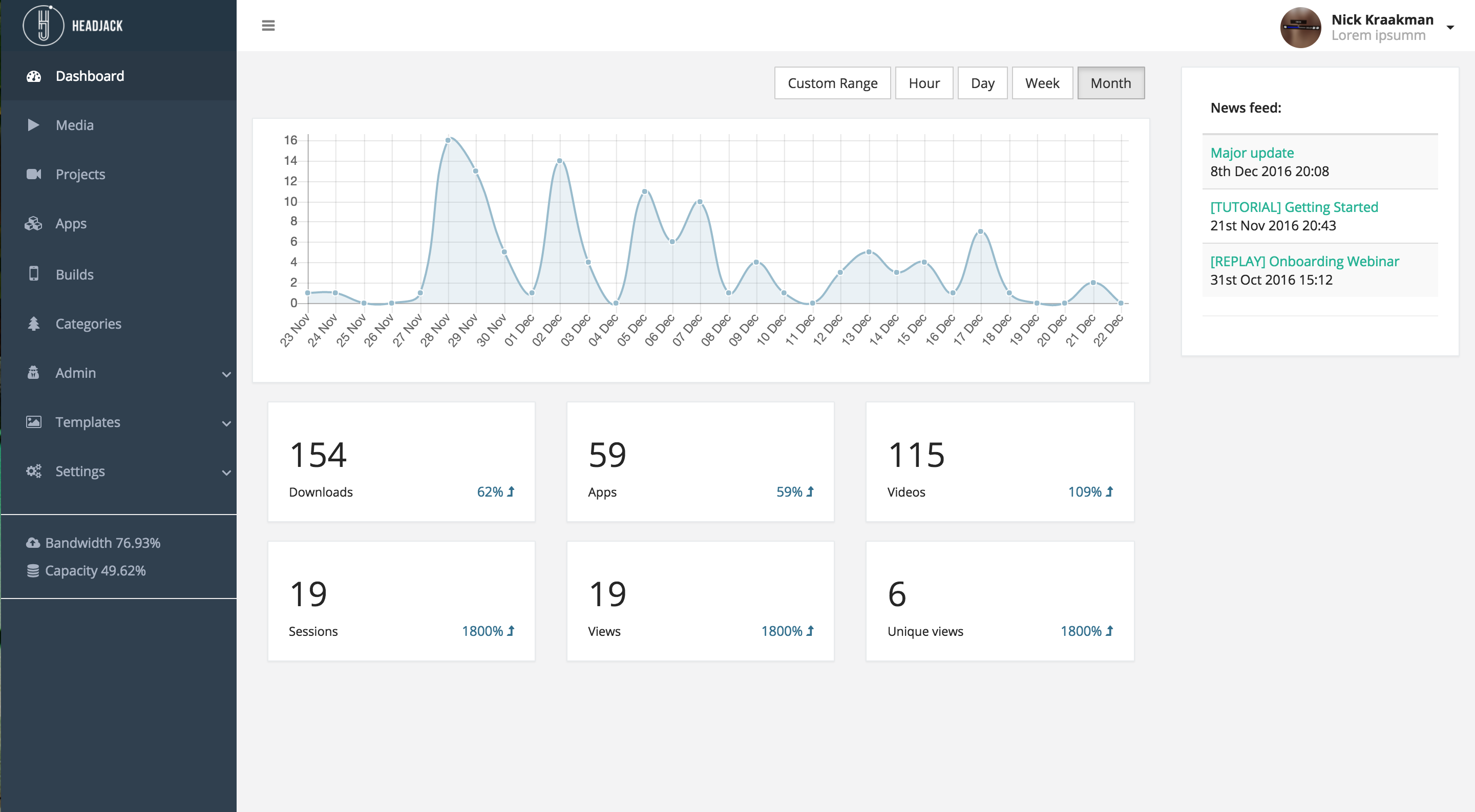
Task: Click the hamburger menu icon
Action: (x=268, y=26)
